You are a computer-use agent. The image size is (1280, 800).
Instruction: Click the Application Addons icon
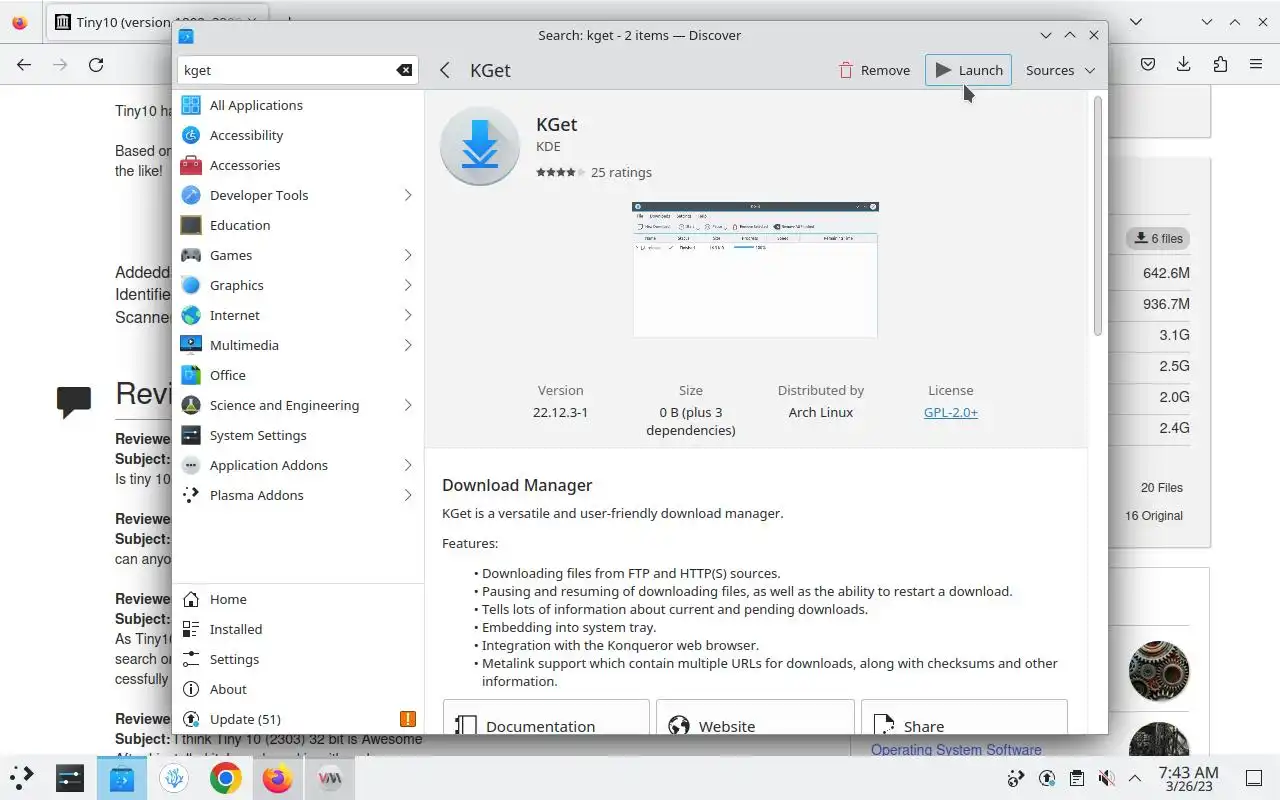191,465
